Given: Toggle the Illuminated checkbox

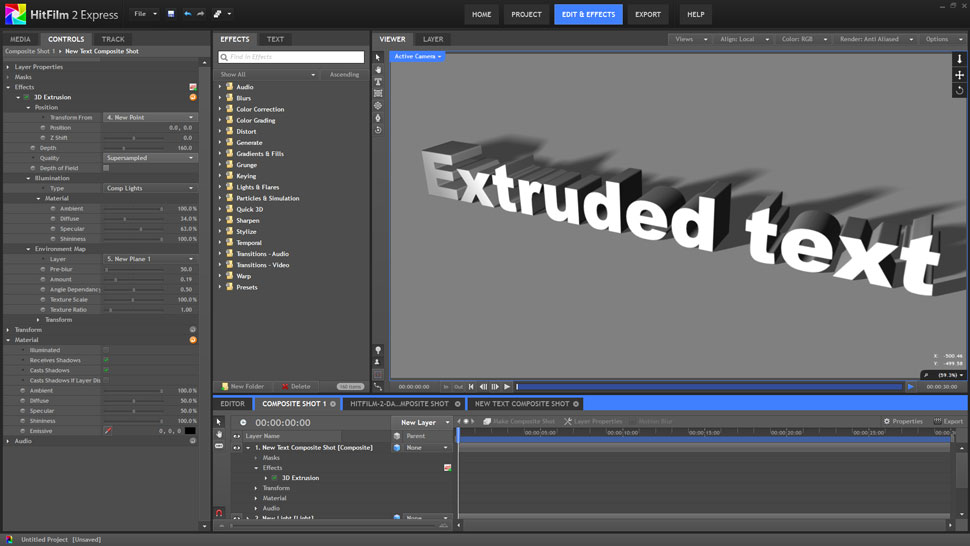Looking at the screenshot, I should coord(106,350).
